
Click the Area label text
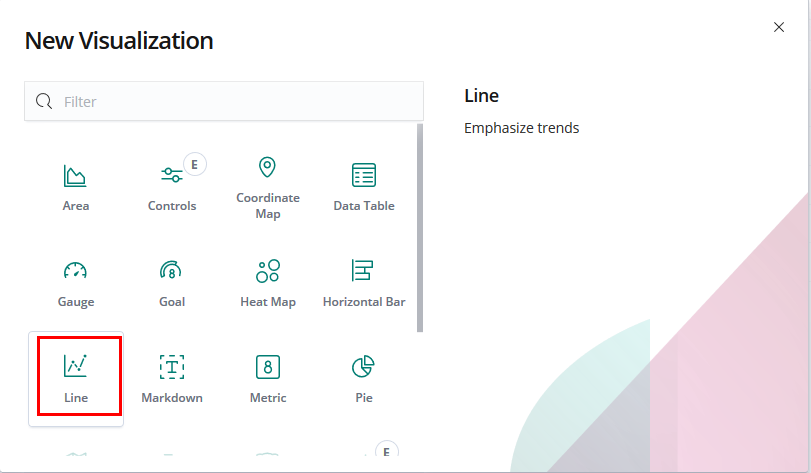click(76, 206)
